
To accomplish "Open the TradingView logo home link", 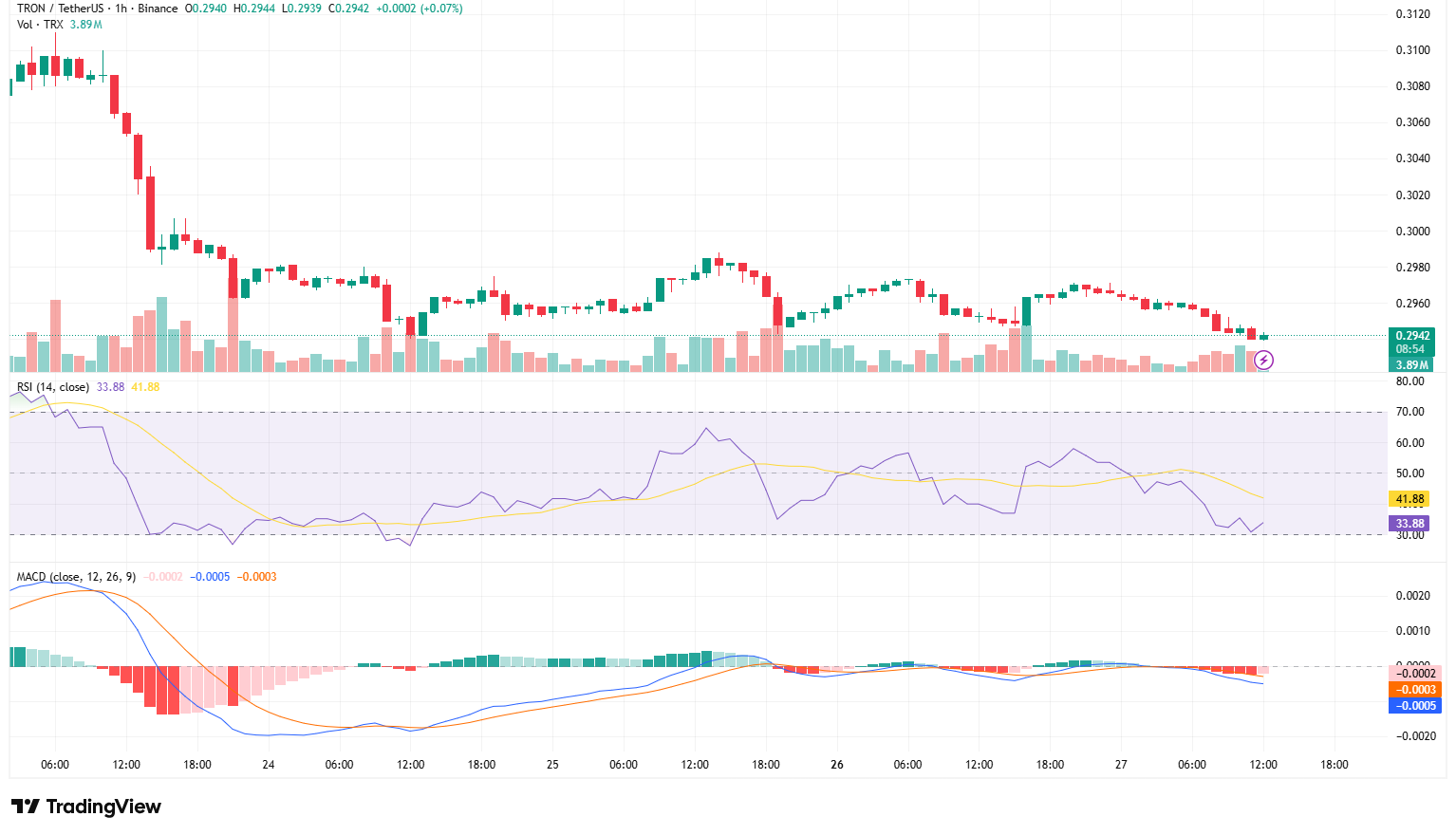I will click(x=85, y=807).
